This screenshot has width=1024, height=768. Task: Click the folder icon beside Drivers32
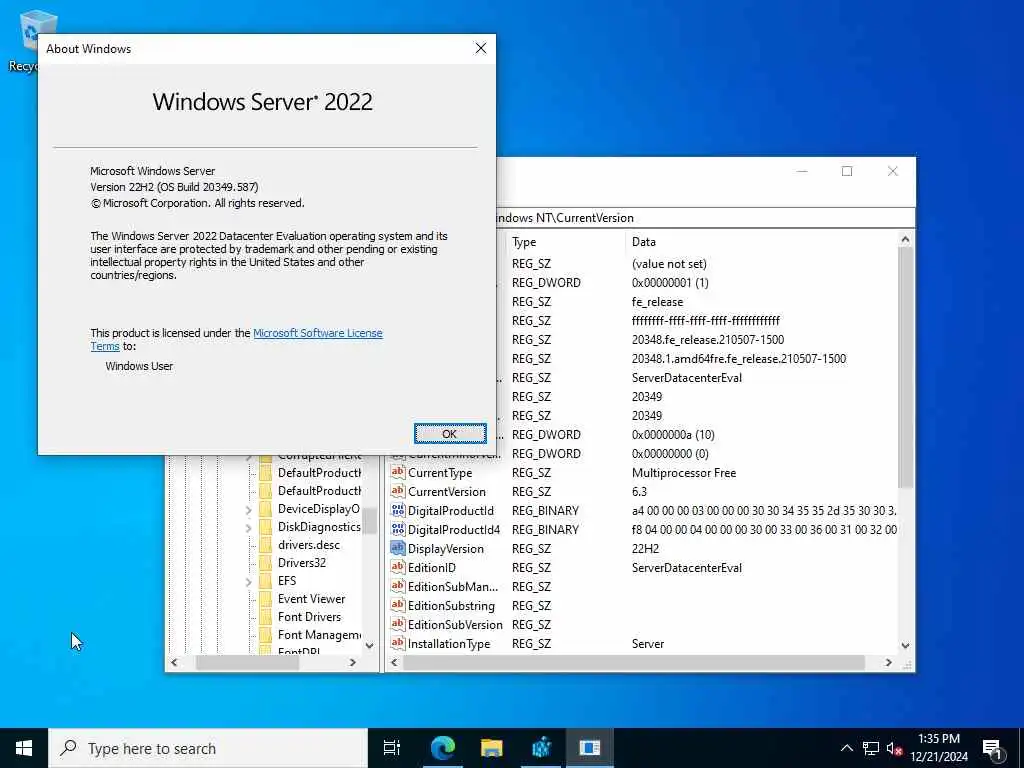pos(266,563)
